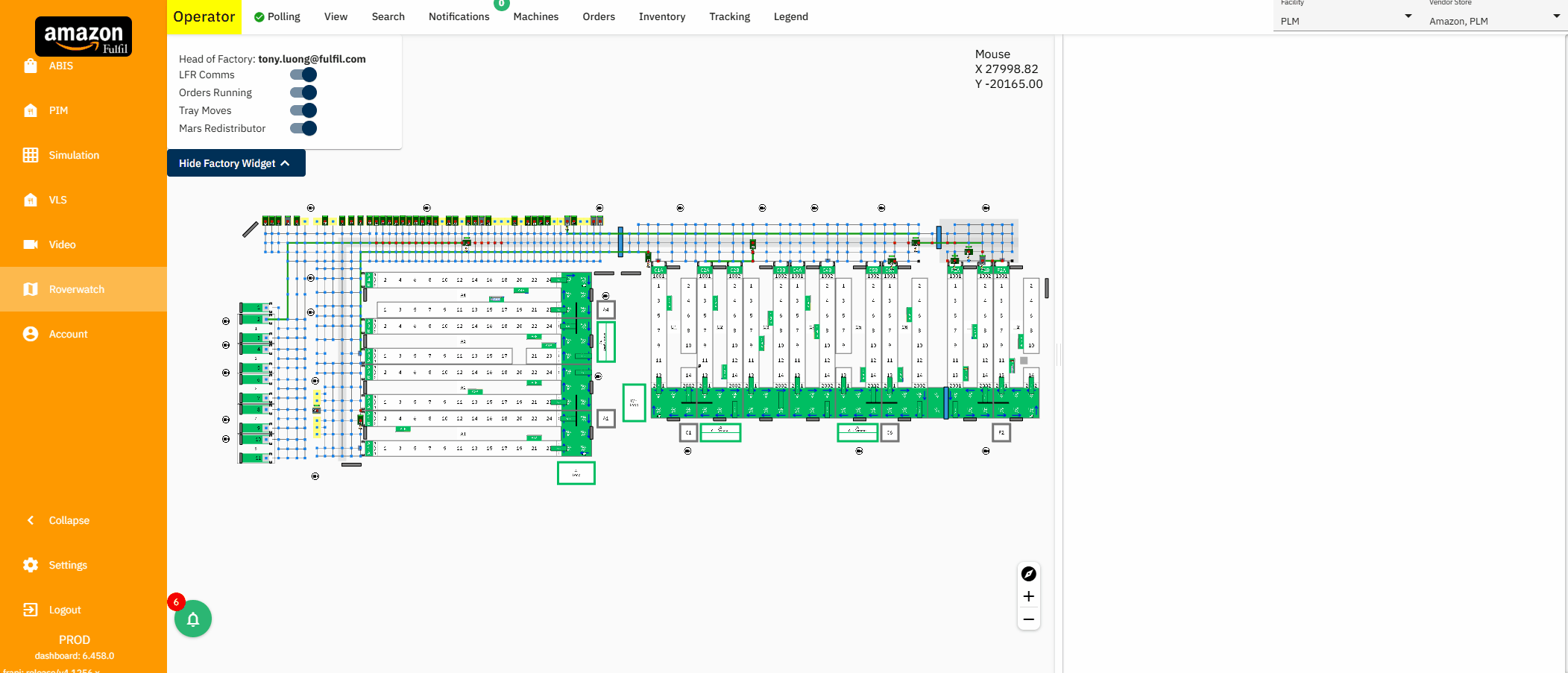Open the Machines menu

535,16
